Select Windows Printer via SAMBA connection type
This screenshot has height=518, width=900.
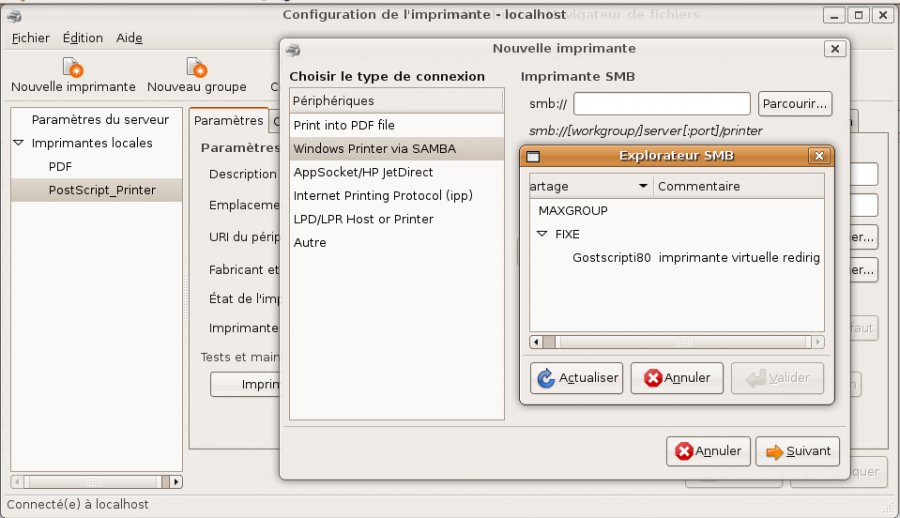[x=374, y=149]
